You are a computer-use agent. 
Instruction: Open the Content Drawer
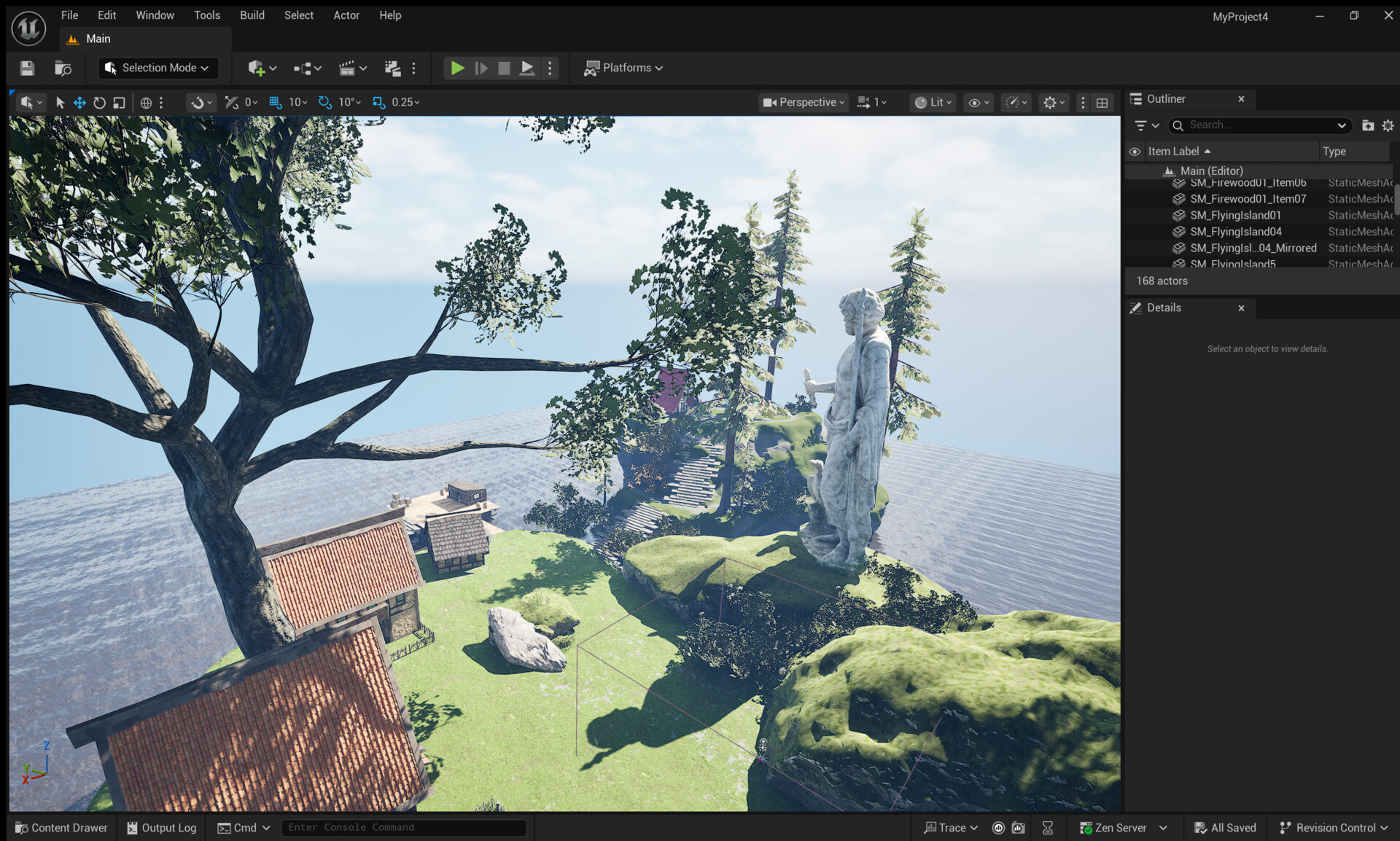pos(61,827)
